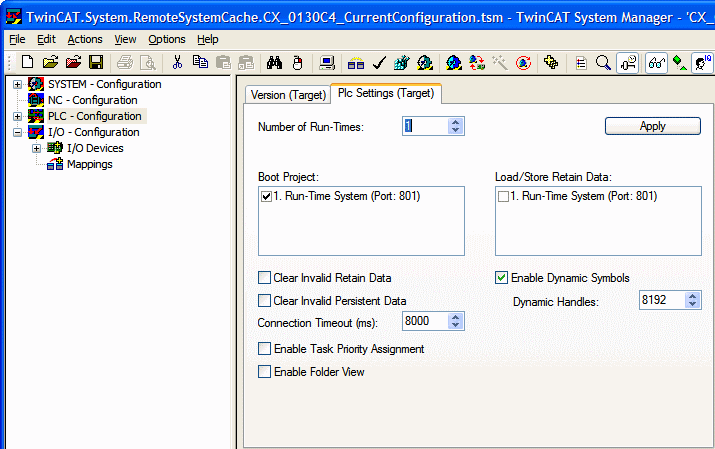Click the Find binoculars icon
Image resolution: width=715 pixels, height=449 pixels.
point(275,62)
